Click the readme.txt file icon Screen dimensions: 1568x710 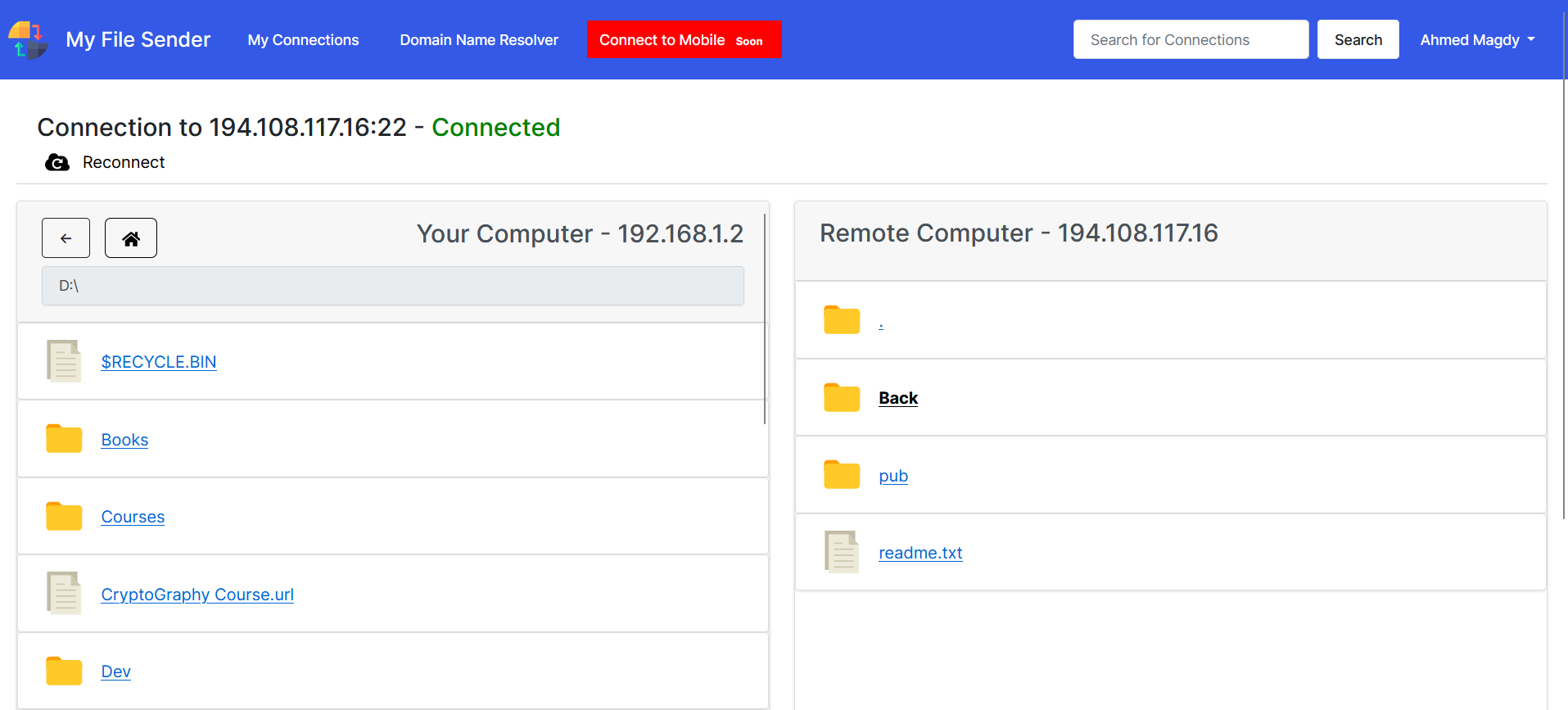841,552
